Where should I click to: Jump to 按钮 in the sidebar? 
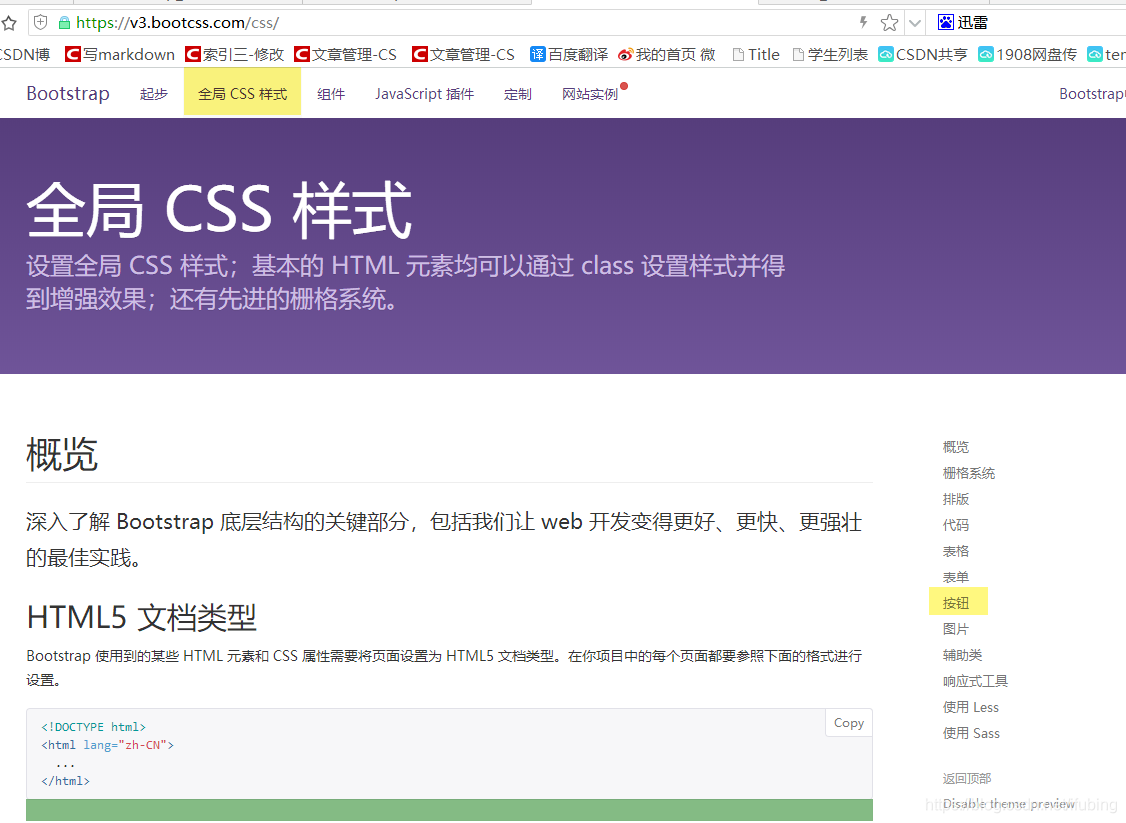click(956, 603)
